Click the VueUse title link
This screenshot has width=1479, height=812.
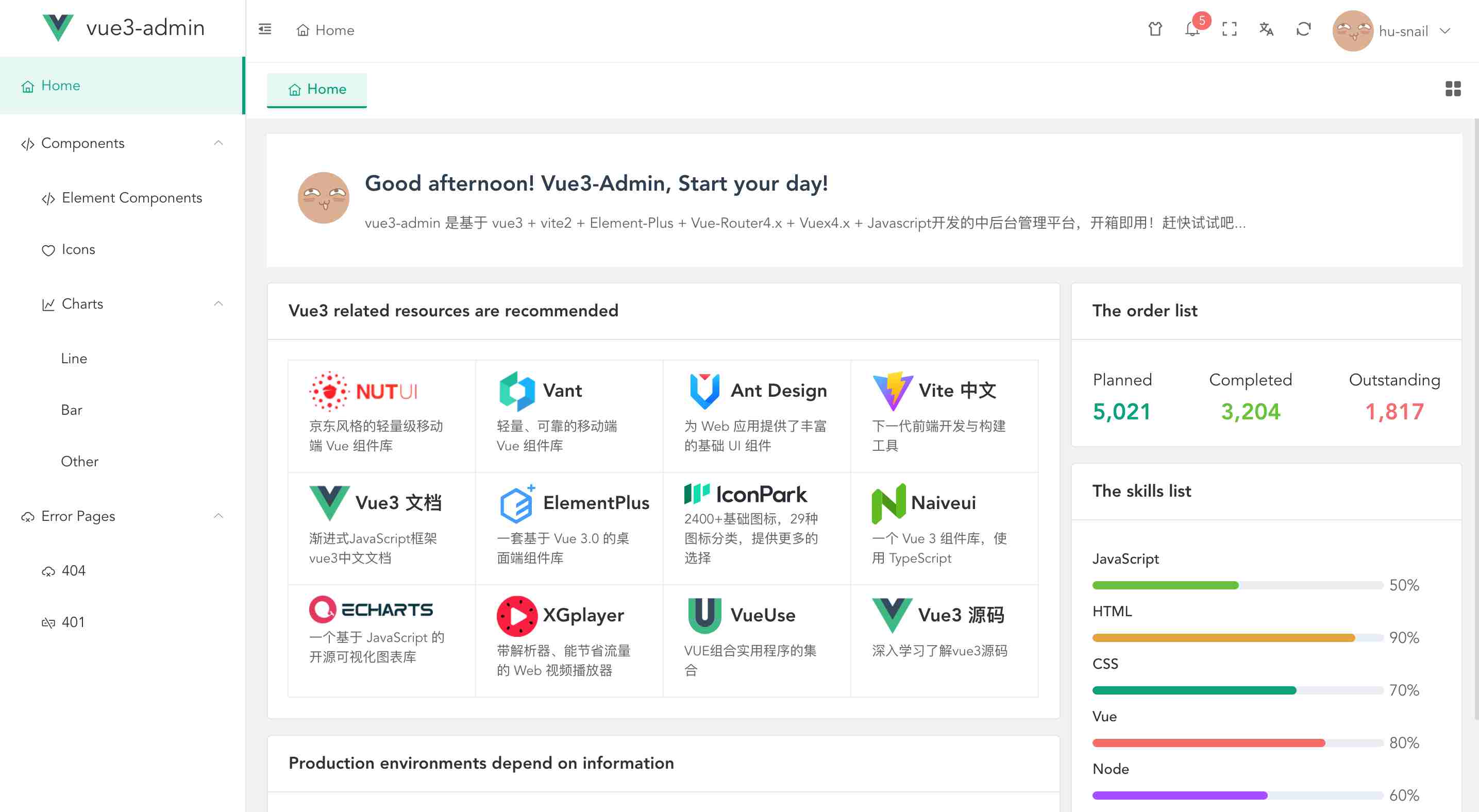[x=763, y=615]
